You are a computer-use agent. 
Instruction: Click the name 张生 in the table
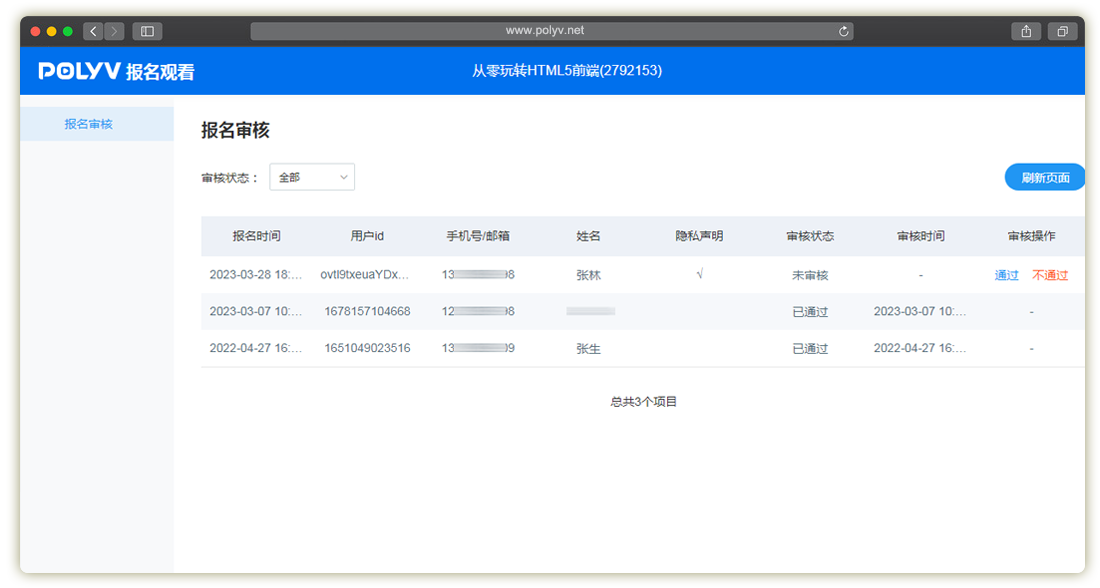[588, 349]
